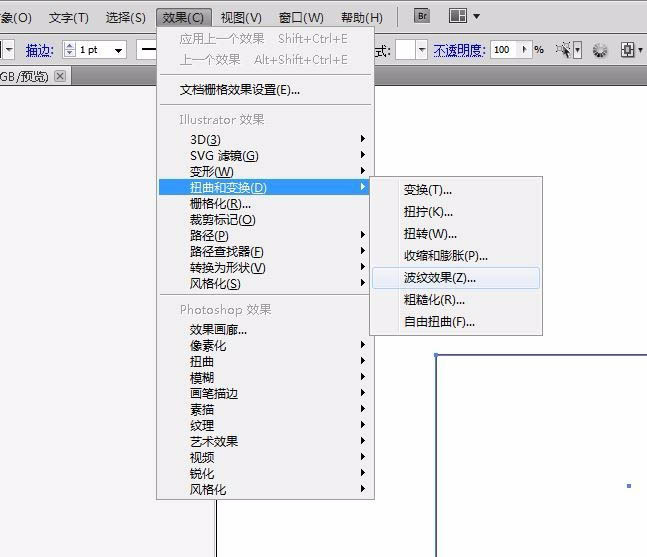
Task: Choose 栅格化(R)... from the menu
Action: click(x=265, y=203)
